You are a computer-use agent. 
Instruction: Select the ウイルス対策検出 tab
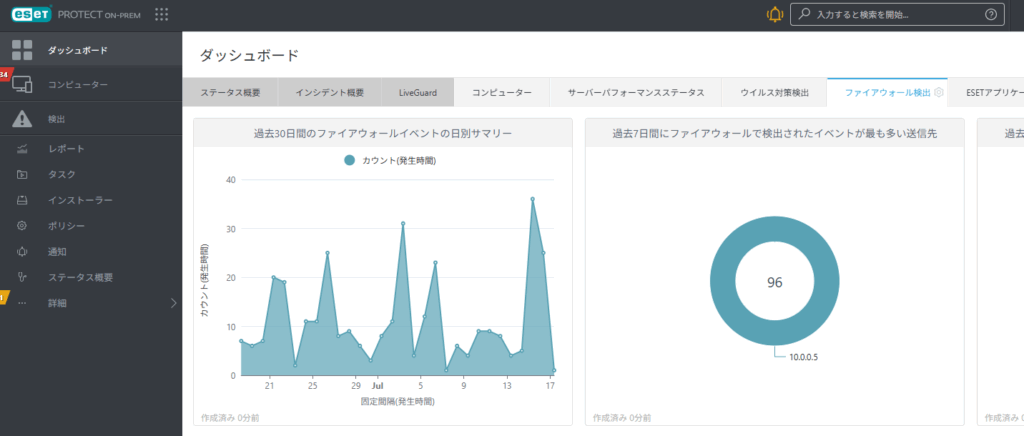774,92
